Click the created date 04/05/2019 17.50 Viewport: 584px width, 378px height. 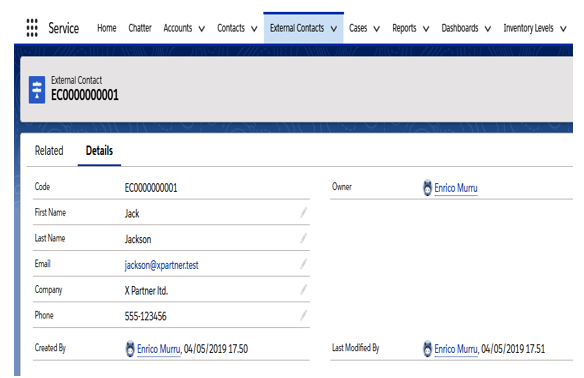click(216, 349)
